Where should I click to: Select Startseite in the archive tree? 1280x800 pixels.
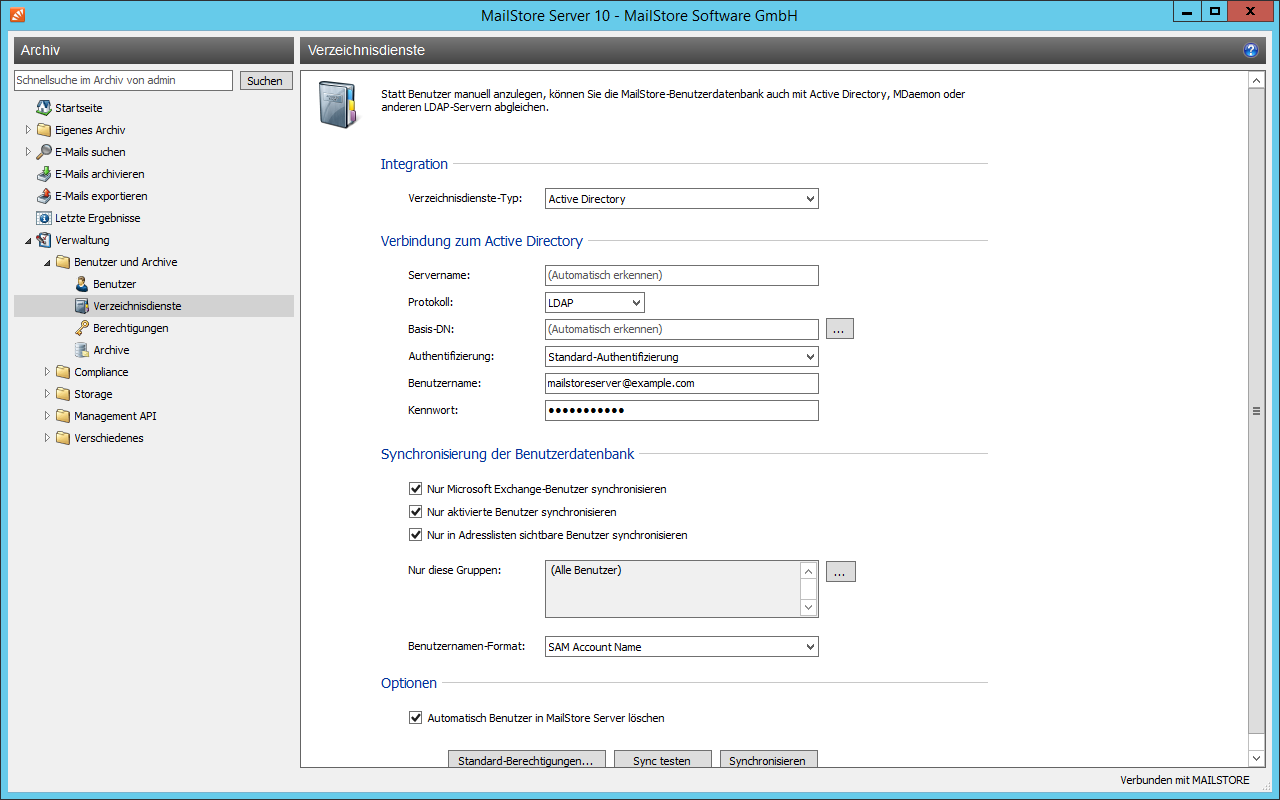point(79,108)
